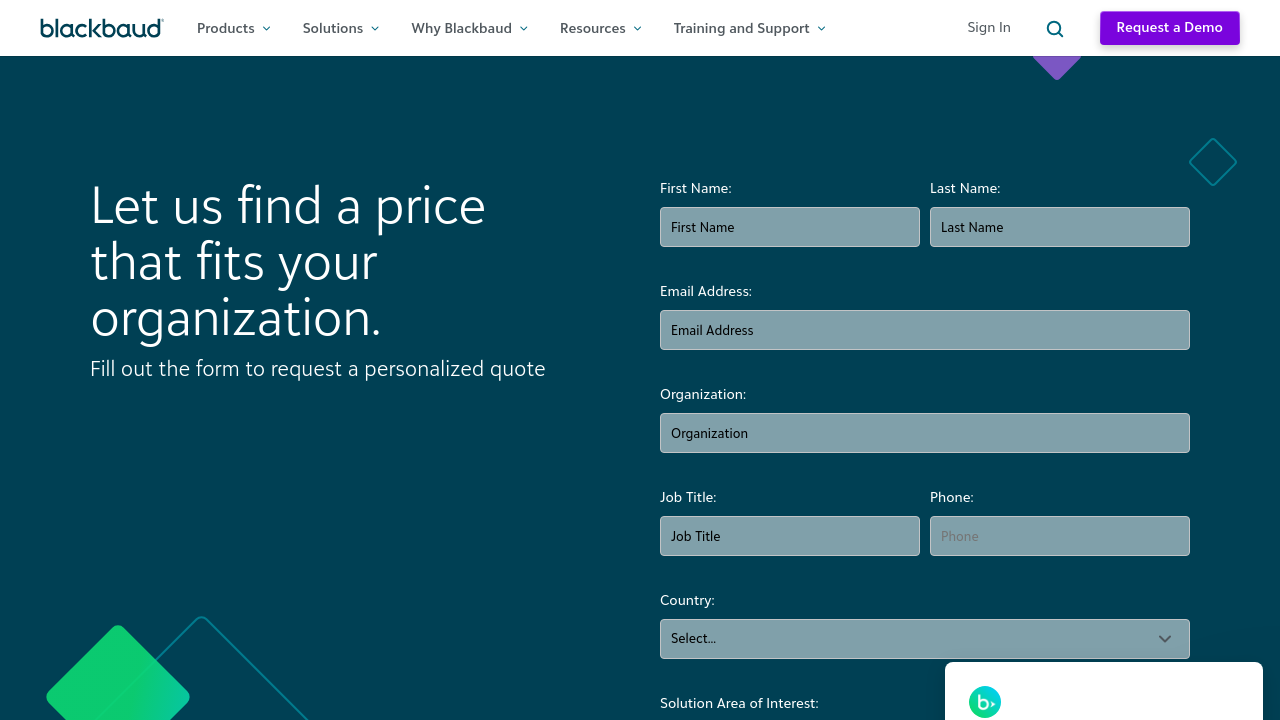The height and width of the screenshot is (720, 1280).
Task: Click the chevron beside Products
Action: click(x=266, y=29)
